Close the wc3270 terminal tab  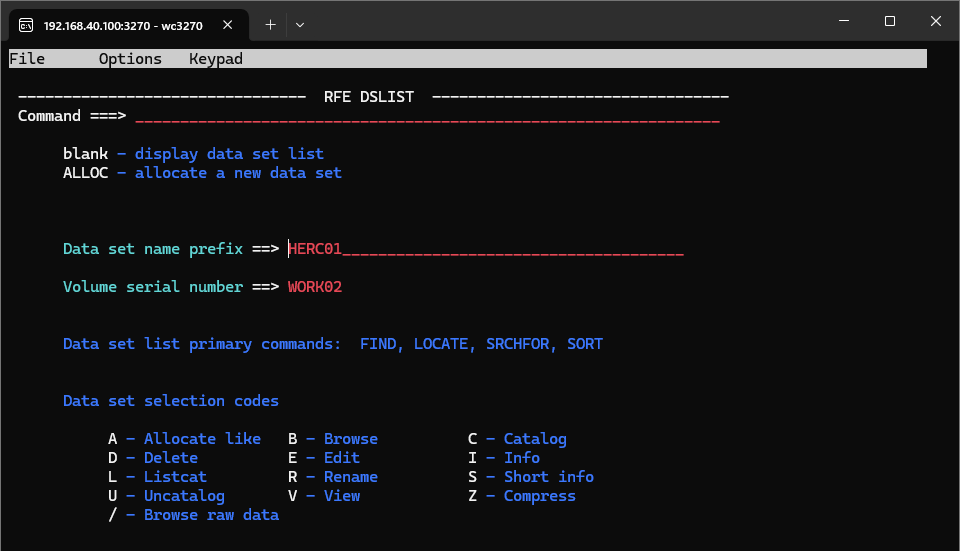pos(228,25)
